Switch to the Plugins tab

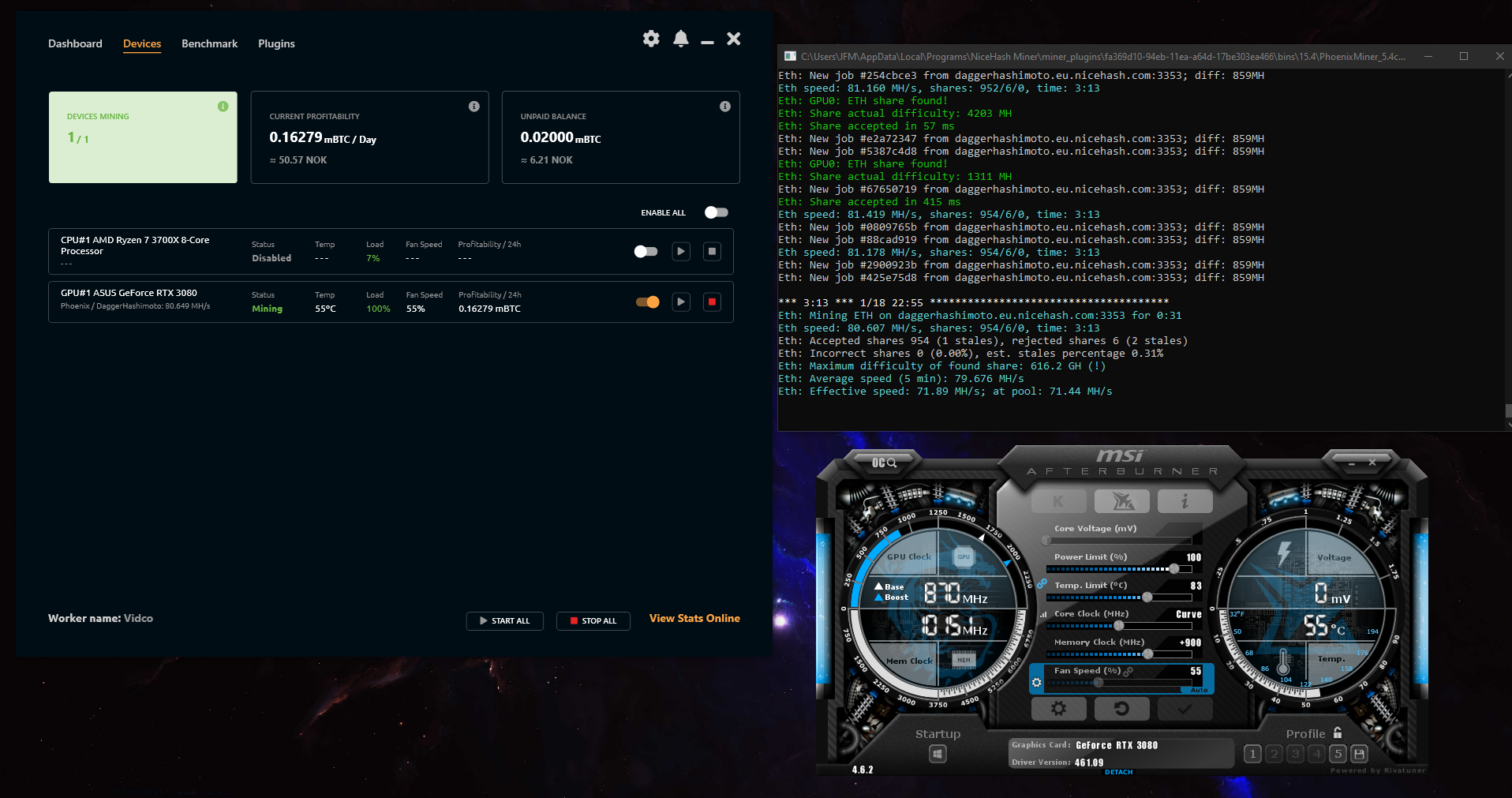276,43
